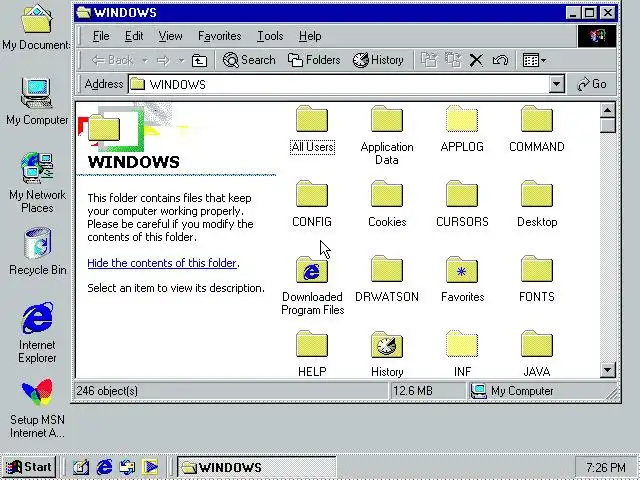The height and width of the screenshot is (480, 640).
Task: Select the Application Data folder
Action: 387,135
